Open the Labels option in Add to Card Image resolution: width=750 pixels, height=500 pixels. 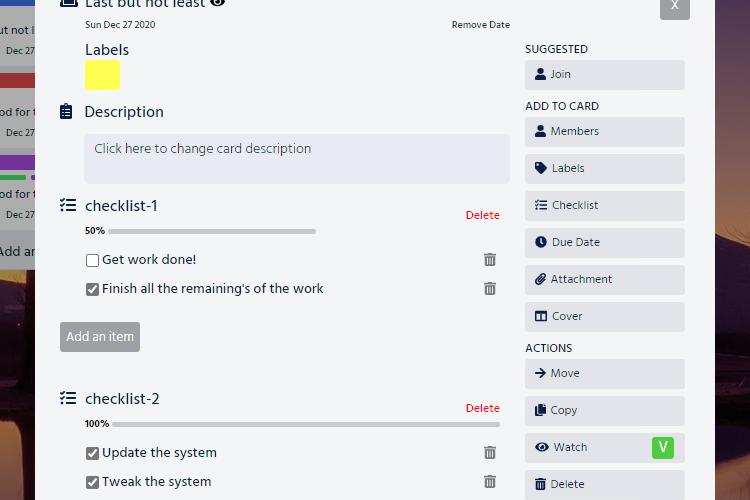[x=604, y=168]
